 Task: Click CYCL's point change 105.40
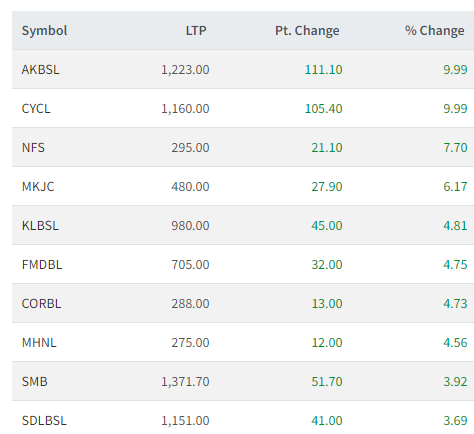[323, 109]
